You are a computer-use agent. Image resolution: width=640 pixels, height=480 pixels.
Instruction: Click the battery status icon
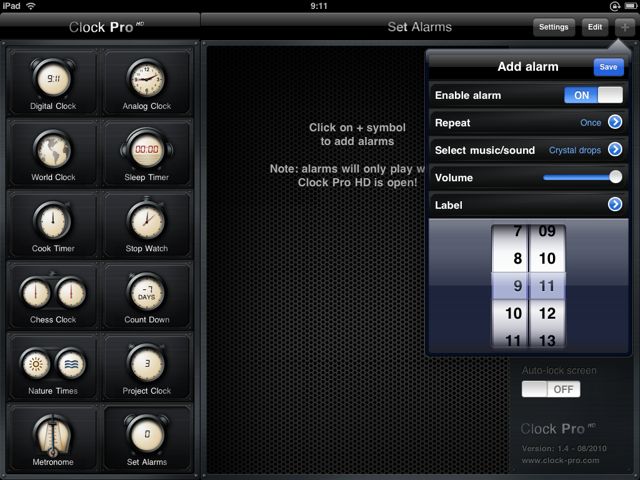pos(629,6)
